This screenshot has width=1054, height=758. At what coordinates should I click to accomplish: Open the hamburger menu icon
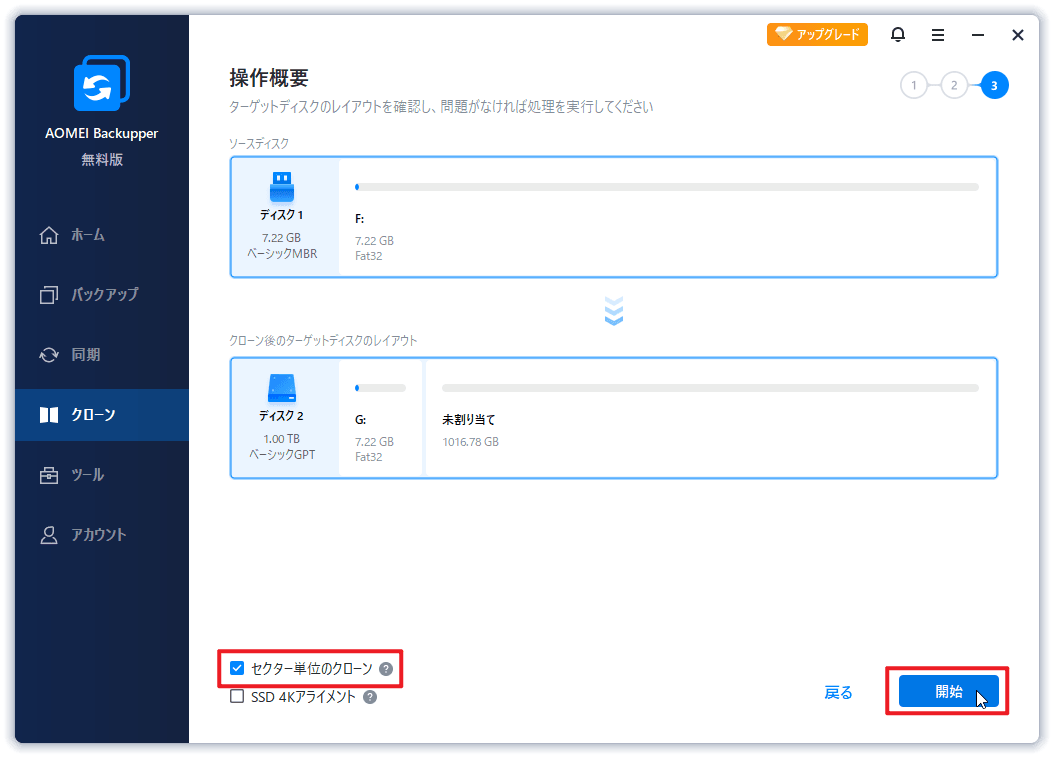tap(938, 35)
